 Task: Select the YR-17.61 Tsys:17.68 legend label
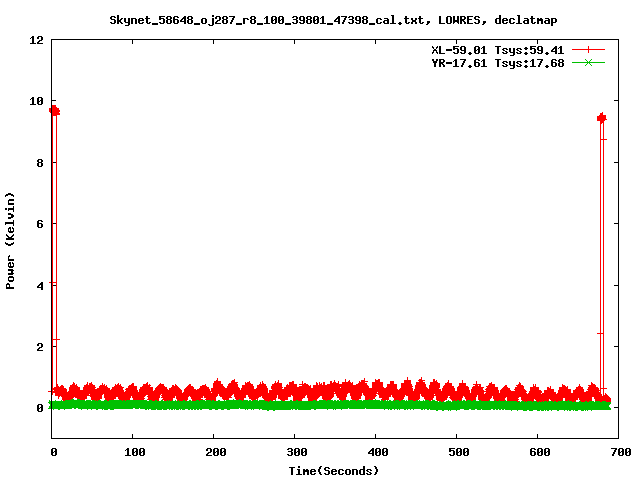click(498, 63)
